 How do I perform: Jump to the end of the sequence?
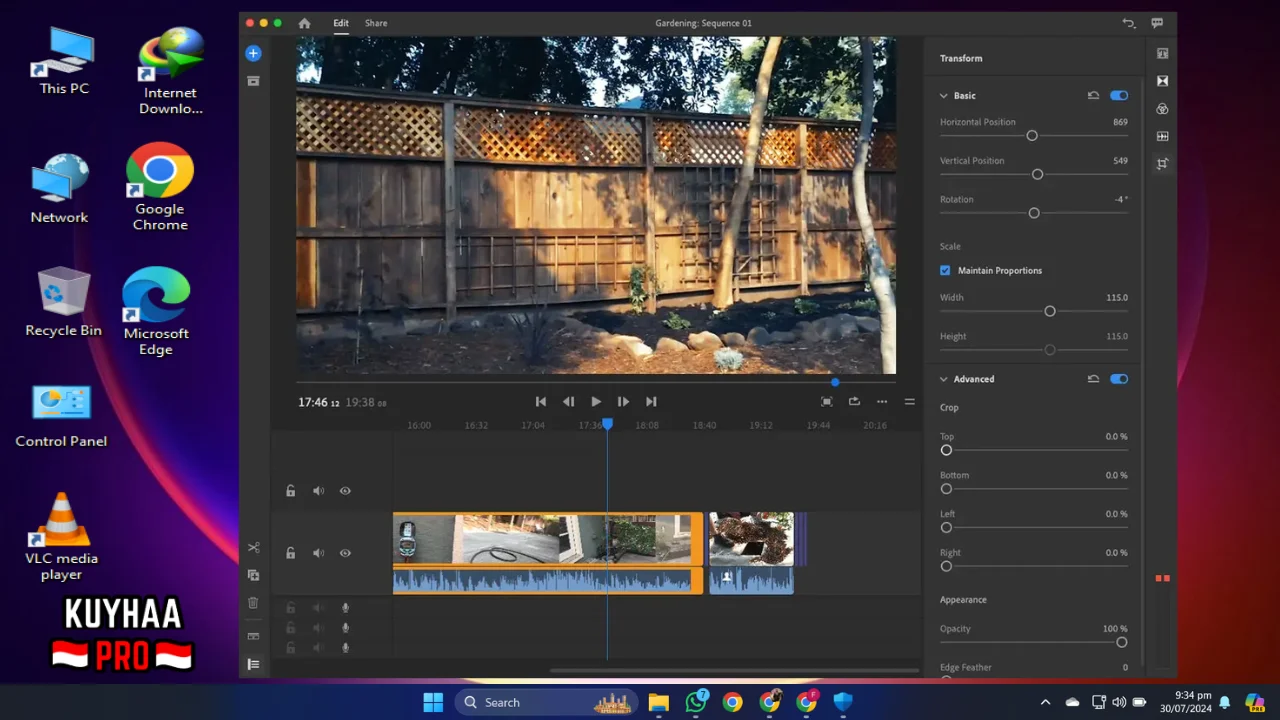coord(651,402)
